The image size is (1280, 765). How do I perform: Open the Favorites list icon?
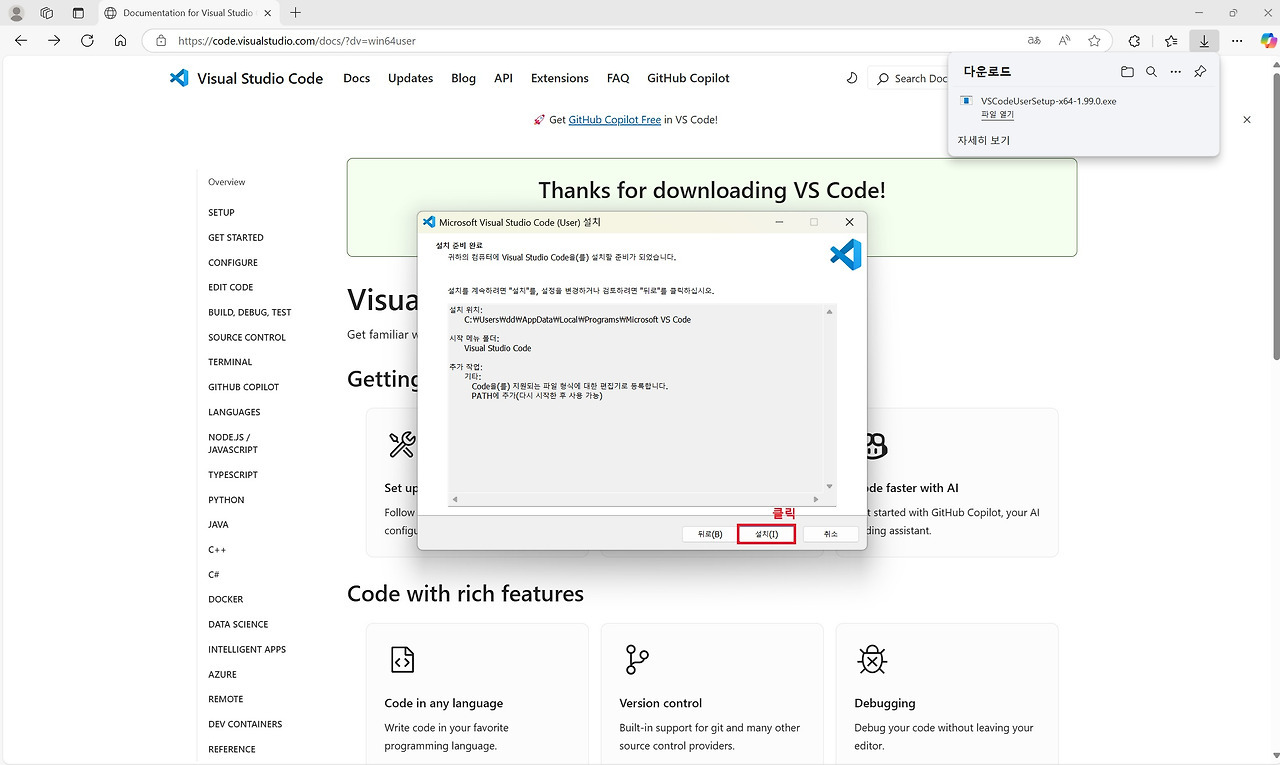pyautogui.click(x=1171, y=41)
